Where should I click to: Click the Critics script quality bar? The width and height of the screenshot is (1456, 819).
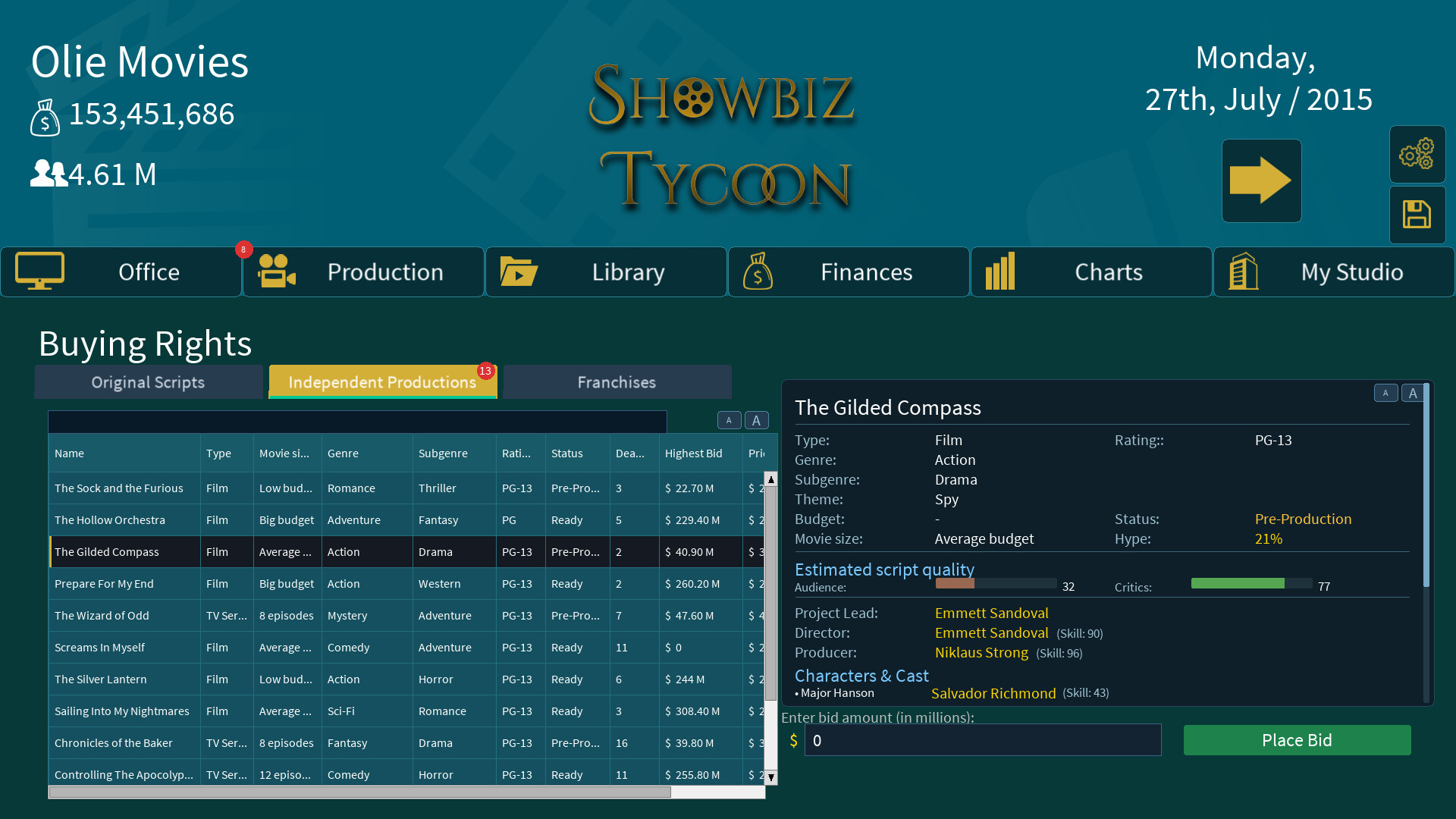click(1251, 583)
